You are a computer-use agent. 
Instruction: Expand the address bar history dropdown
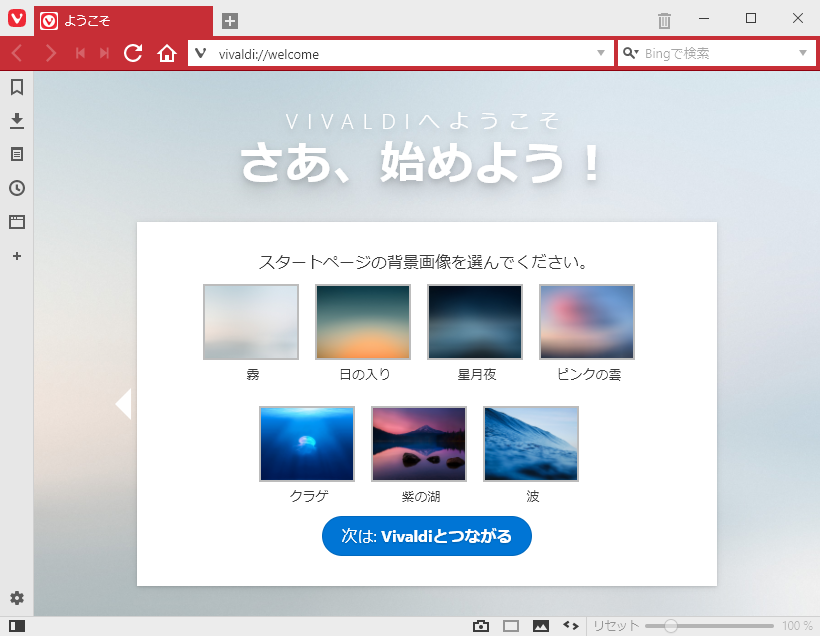click(x=601, y=53)
